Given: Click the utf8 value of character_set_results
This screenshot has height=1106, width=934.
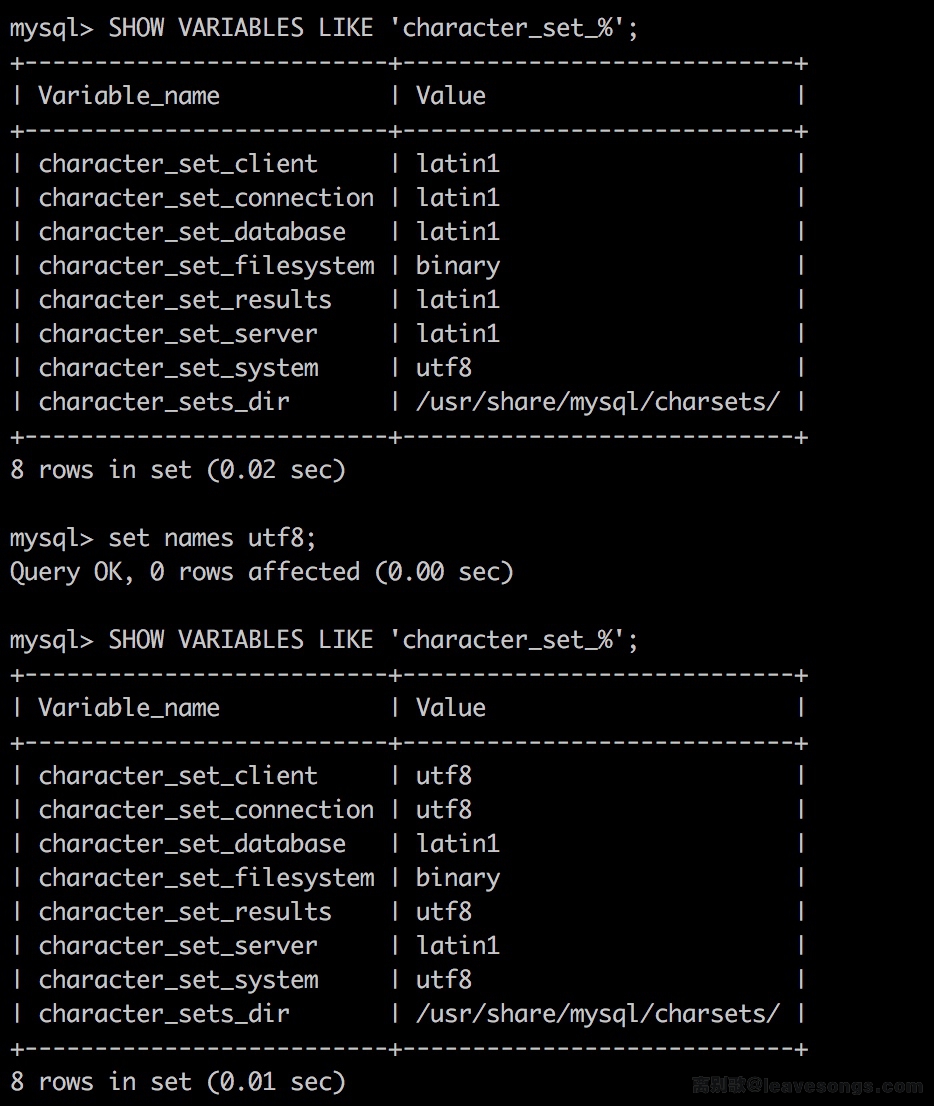Looking at the screenshot, I should click(444, 912).
